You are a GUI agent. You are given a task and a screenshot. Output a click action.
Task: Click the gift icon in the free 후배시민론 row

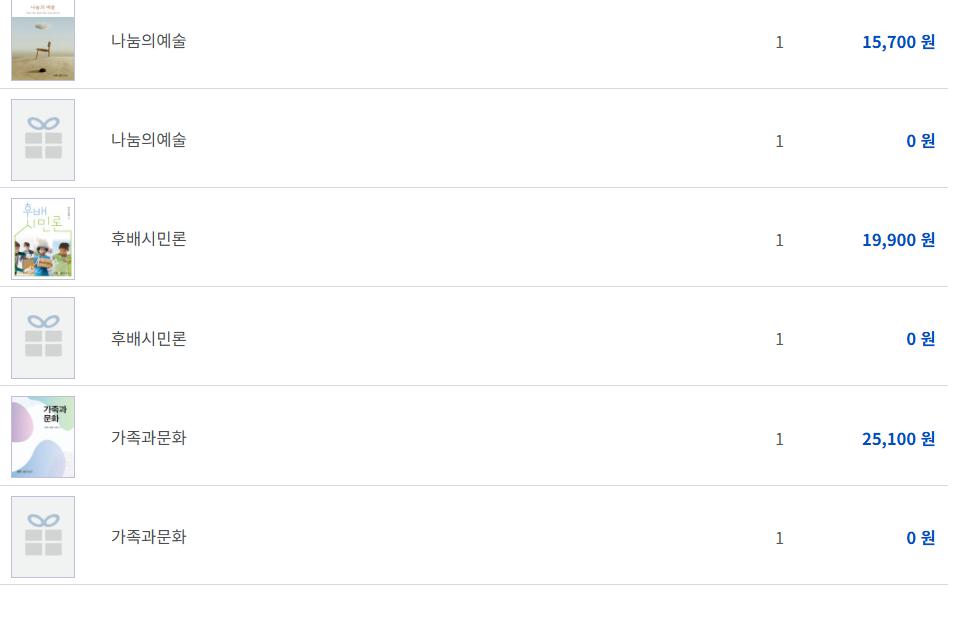43,338
